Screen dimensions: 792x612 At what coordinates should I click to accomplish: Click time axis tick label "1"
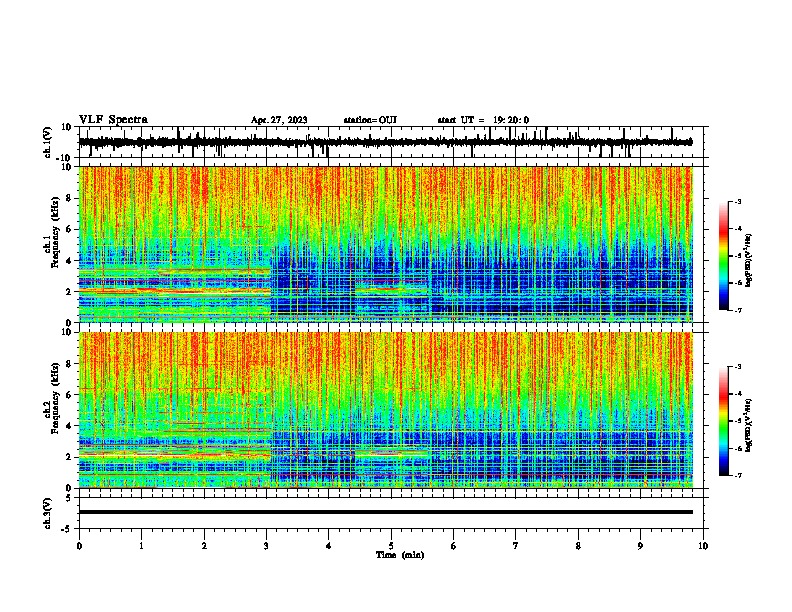point(141,545)
